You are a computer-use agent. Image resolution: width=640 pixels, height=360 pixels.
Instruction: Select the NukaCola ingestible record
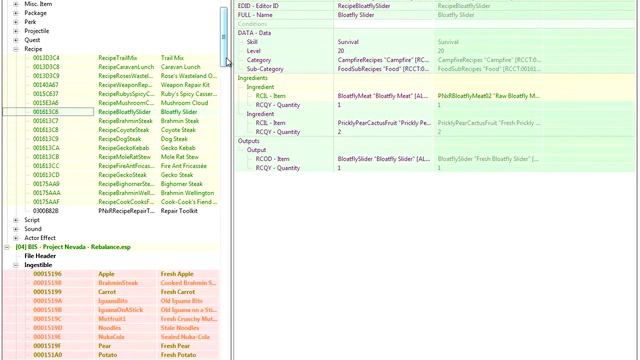click(111, 337)
